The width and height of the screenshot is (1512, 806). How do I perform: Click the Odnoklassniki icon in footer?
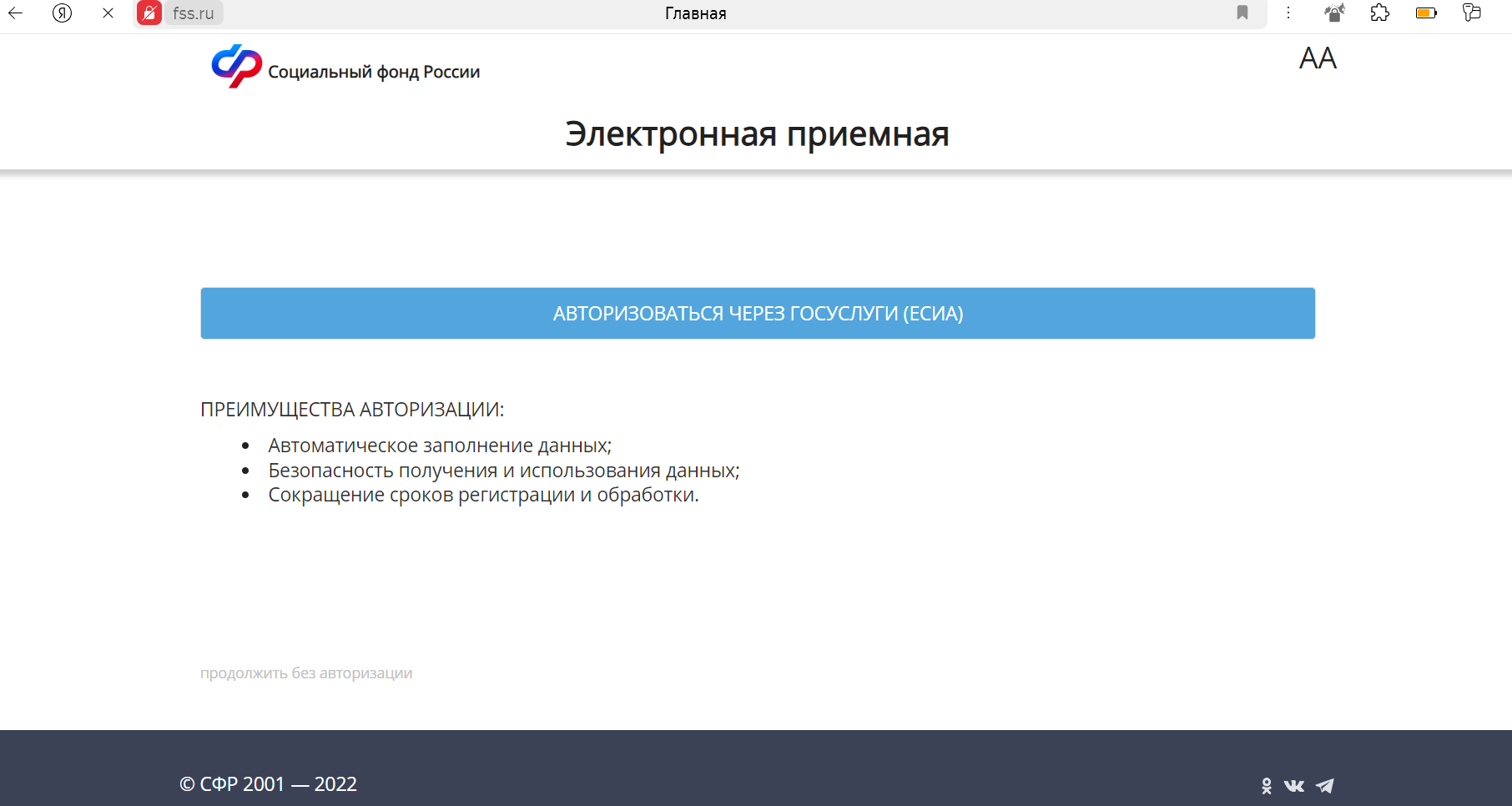tap(1268, 785)
